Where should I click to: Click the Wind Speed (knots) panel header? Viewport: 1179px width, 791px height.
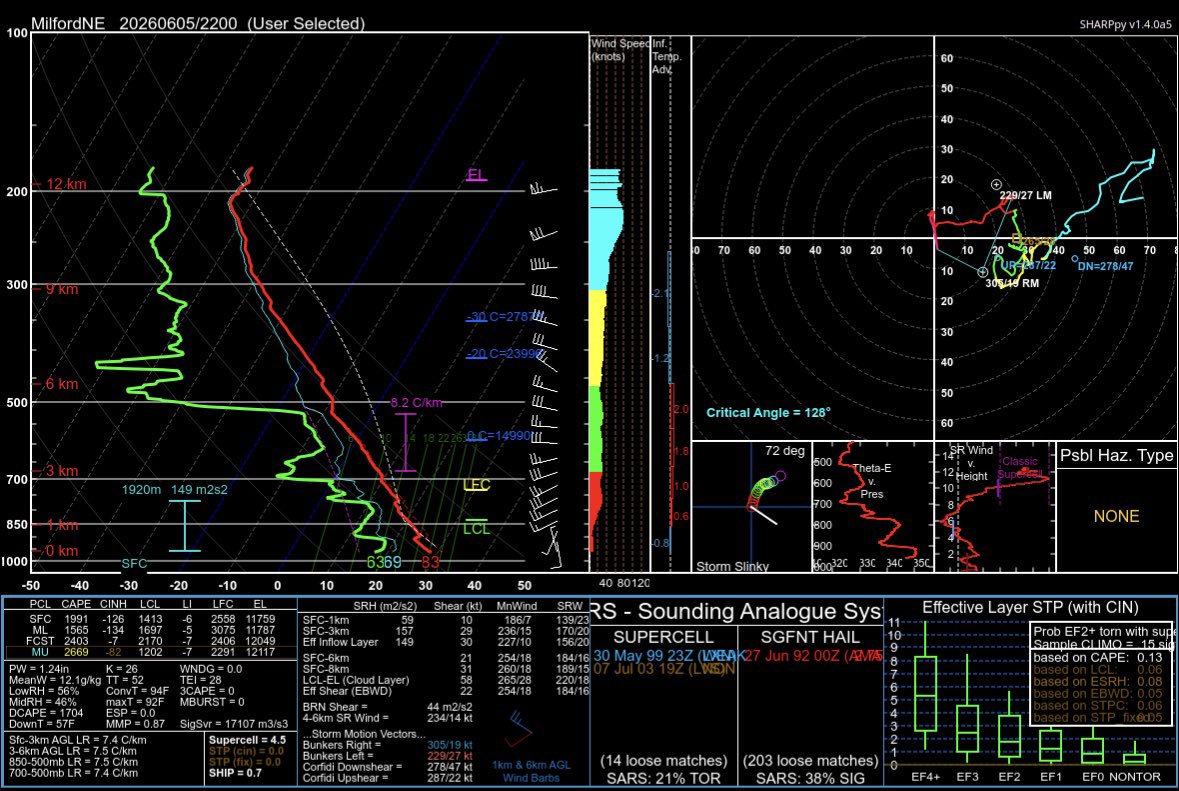point(620,50)
